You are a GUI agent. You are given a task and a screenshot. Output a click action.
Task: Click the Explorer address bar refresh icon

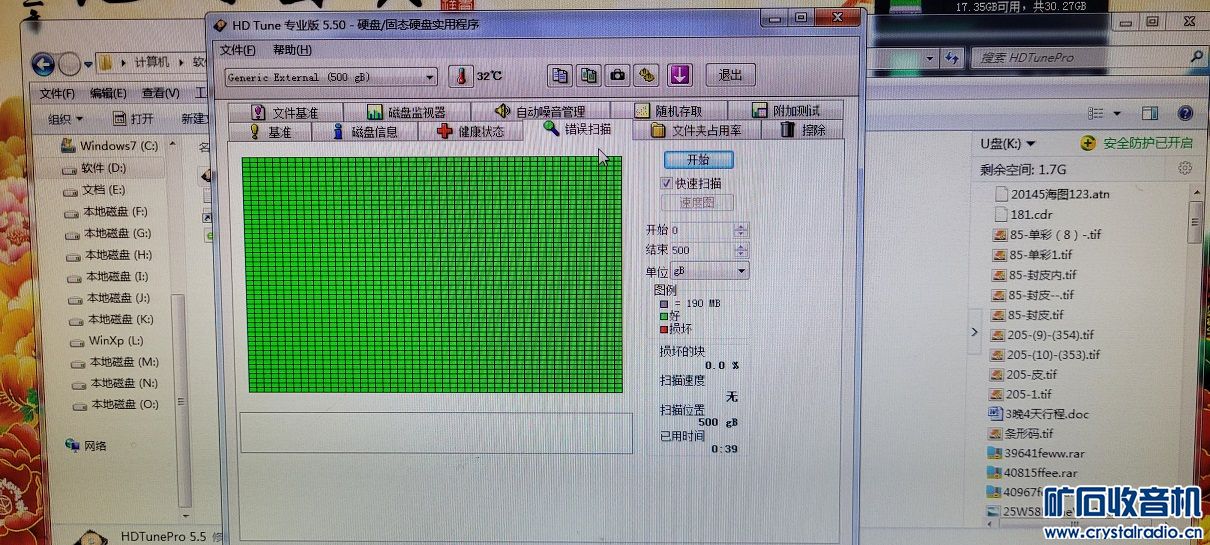[x=952, y=57]
